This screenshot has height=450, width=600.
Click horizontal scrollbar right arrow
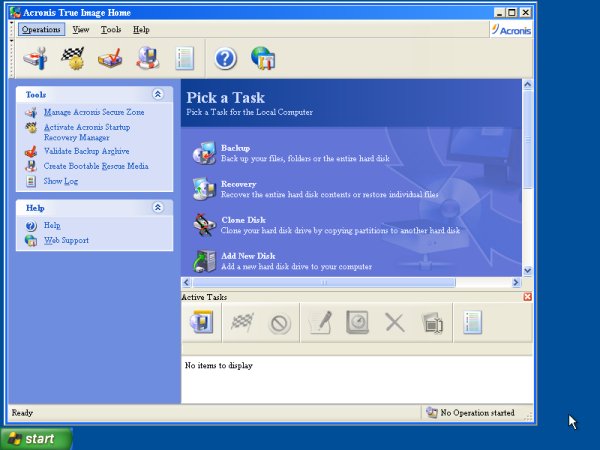515,282
